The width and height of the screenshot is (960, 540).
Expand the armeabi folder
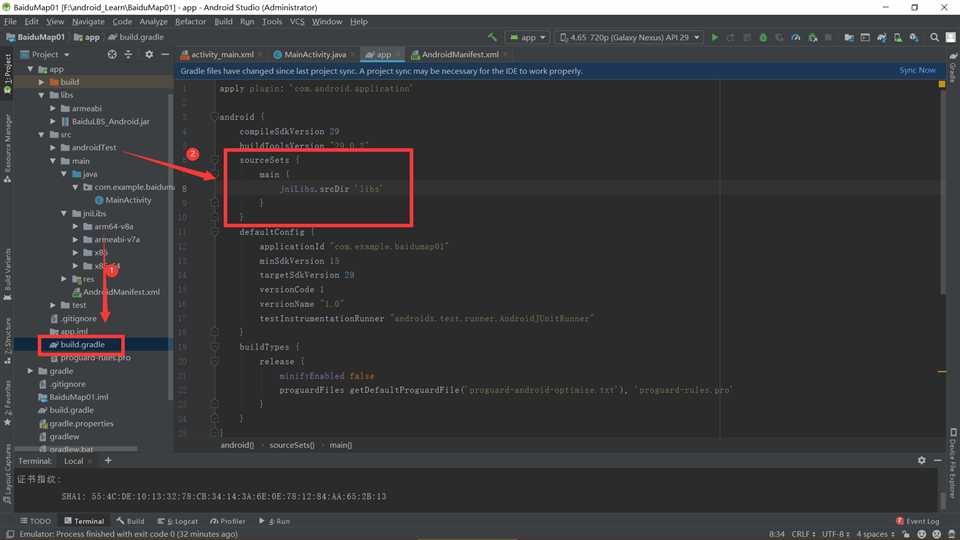pyautogui.click(x=53, y=108)
